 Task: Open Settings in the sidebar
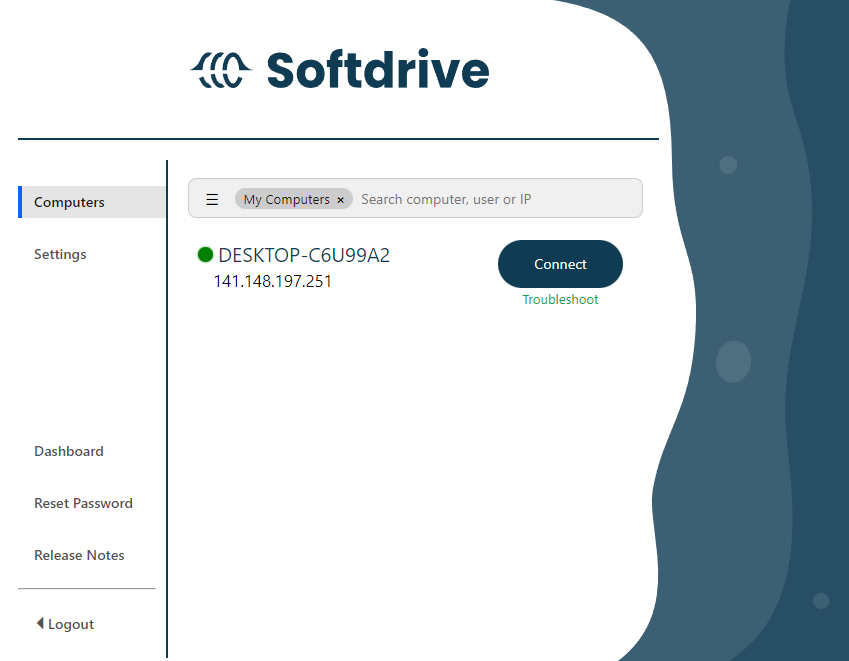pos(60,254)
